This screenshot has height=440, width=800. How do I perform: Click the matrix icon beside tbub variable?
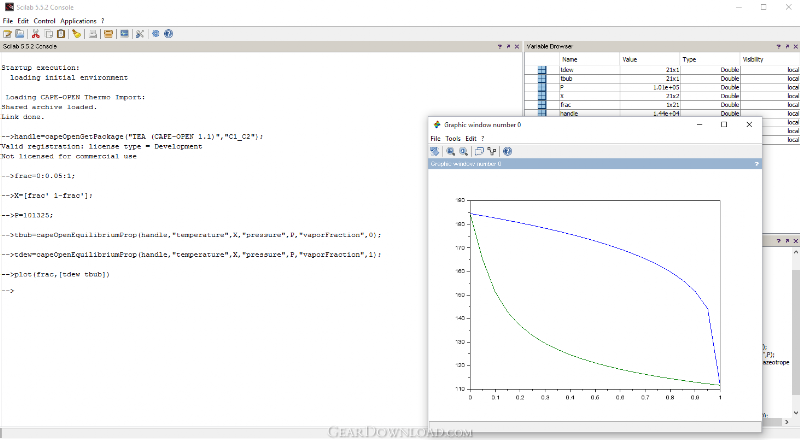click(542, 79)
